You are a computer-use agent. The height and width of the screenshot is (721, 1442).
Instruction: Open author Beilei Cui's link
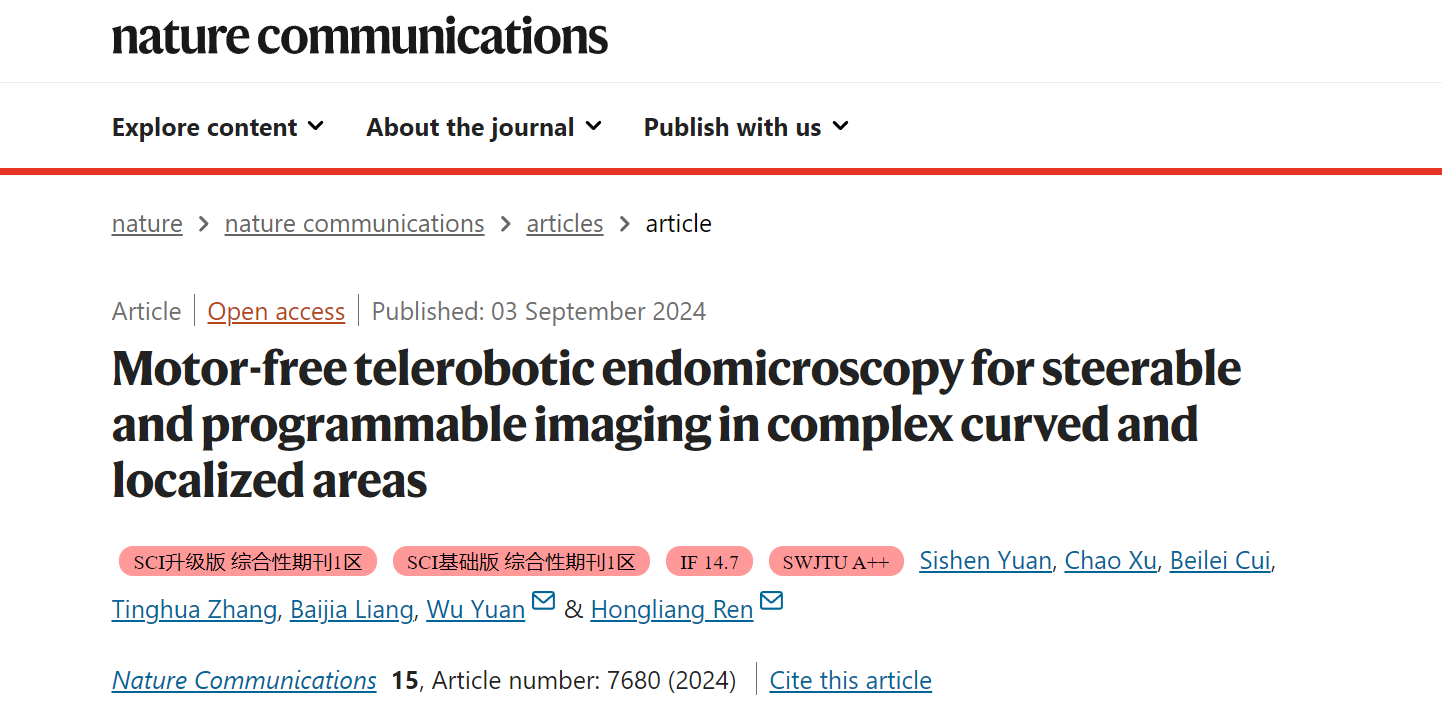(1220, 561)
